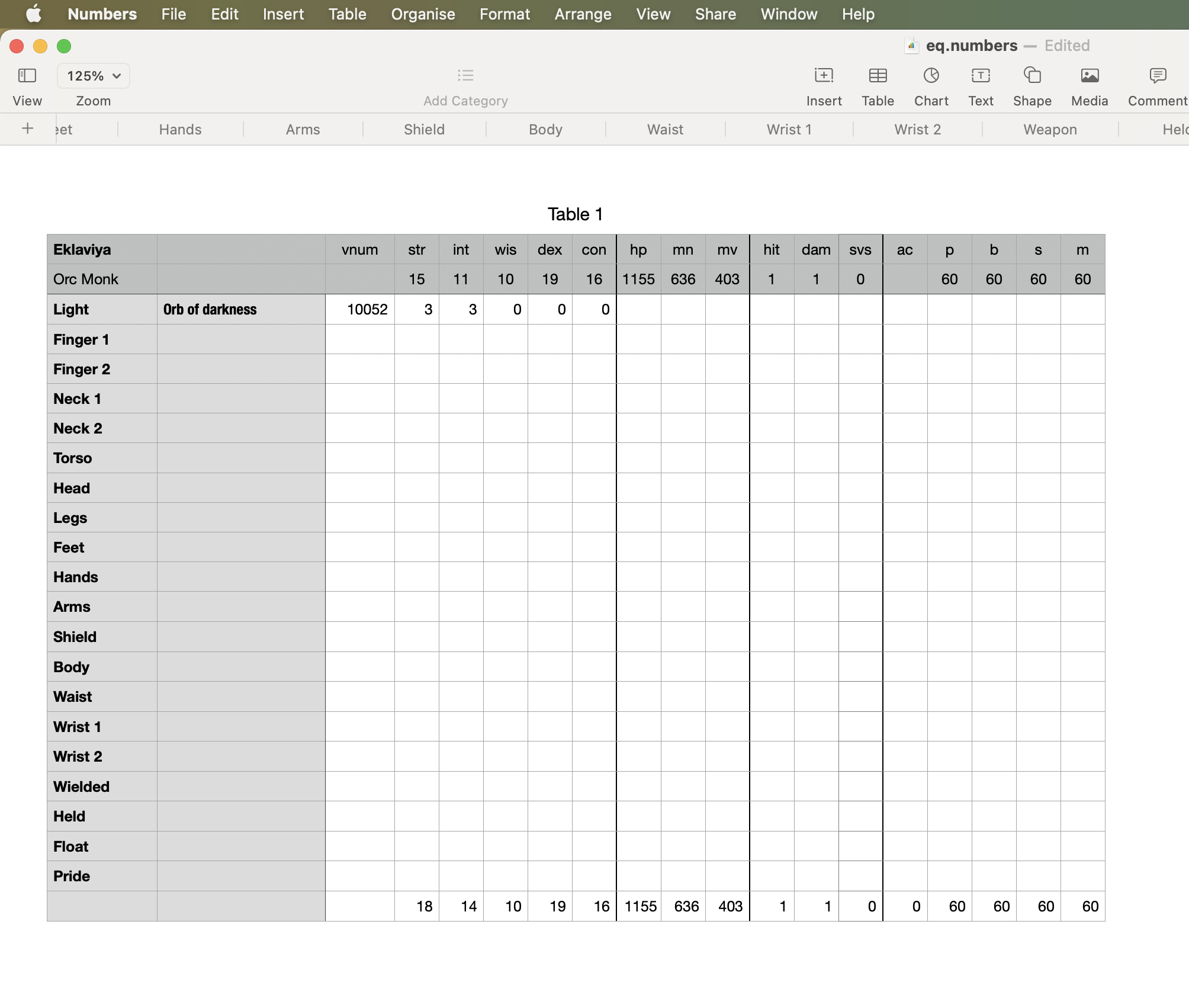Add a new sheet with plus button
1189x1008 pixels.
click(27, 129)
